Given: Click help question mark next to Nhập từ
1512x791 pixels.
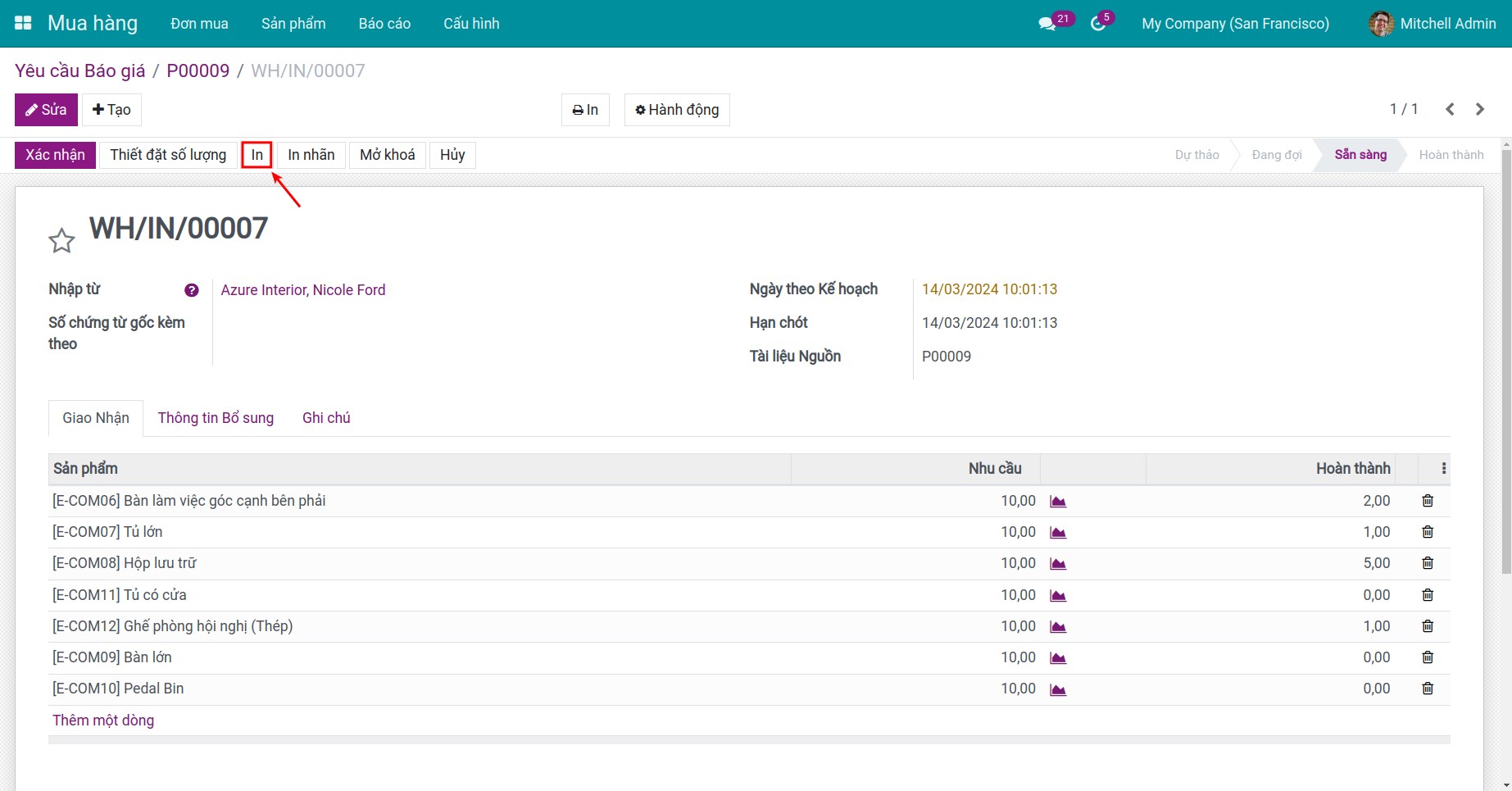Looking at the screenshot, I should click(x=192, y=290).
